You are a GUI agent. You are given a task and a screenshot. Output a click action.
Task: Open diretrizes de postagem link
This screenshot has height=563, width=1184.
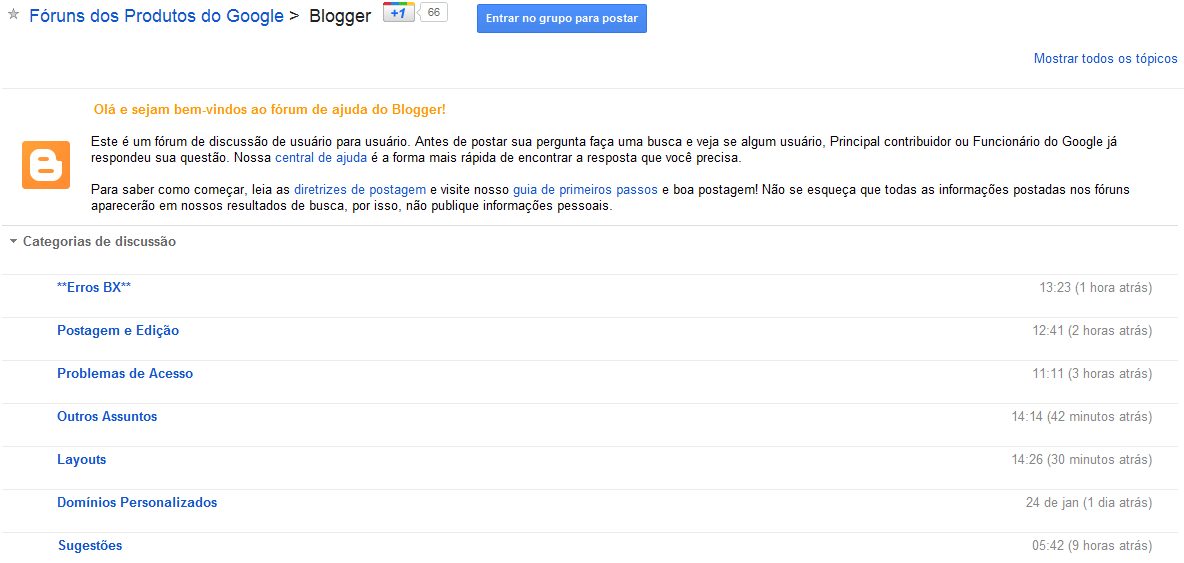coord(360,189)
